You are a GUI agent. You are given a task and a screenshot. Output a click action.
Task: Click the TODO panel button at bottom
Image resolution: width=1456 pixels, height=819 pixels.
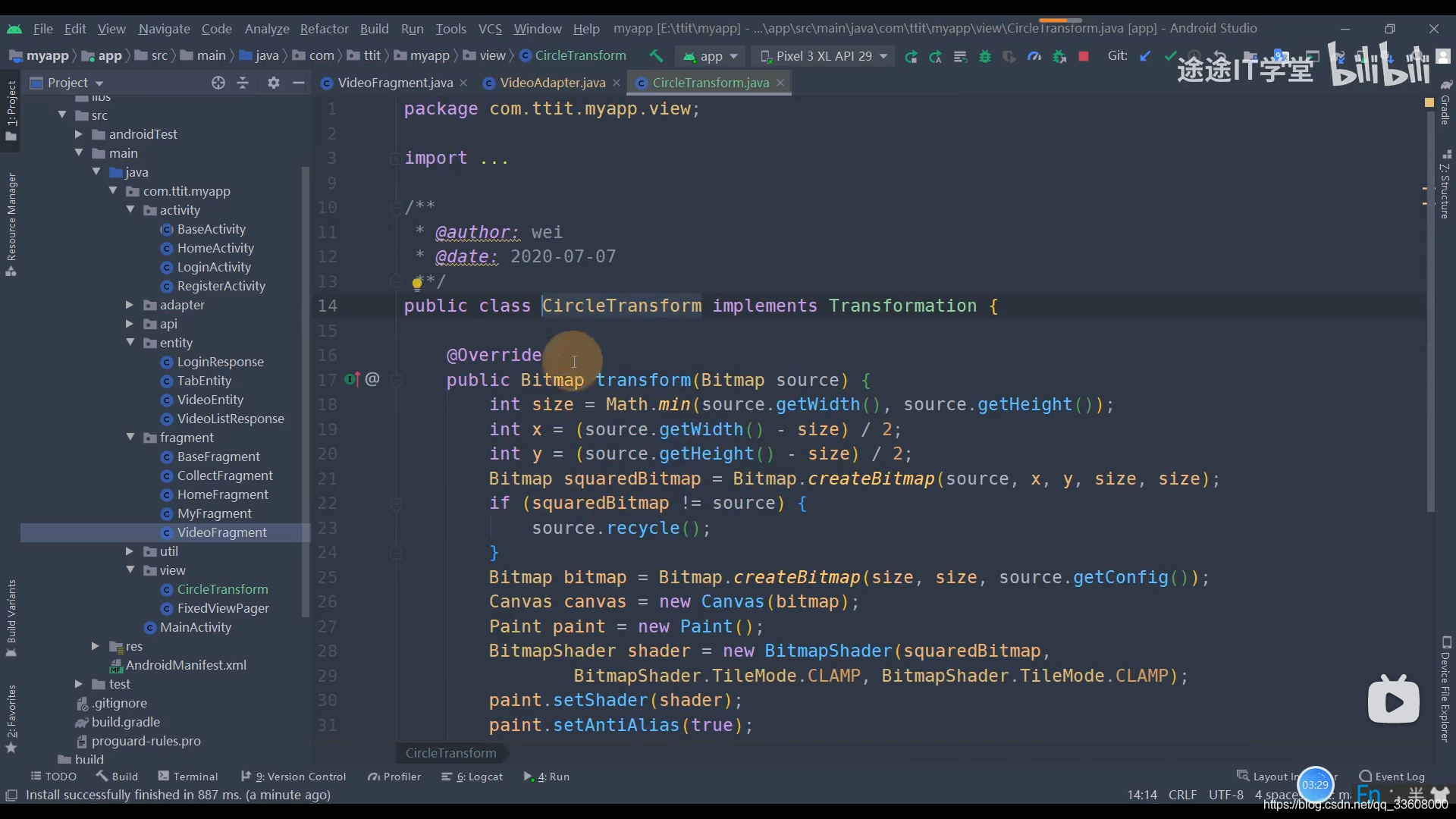coord(53,776)
